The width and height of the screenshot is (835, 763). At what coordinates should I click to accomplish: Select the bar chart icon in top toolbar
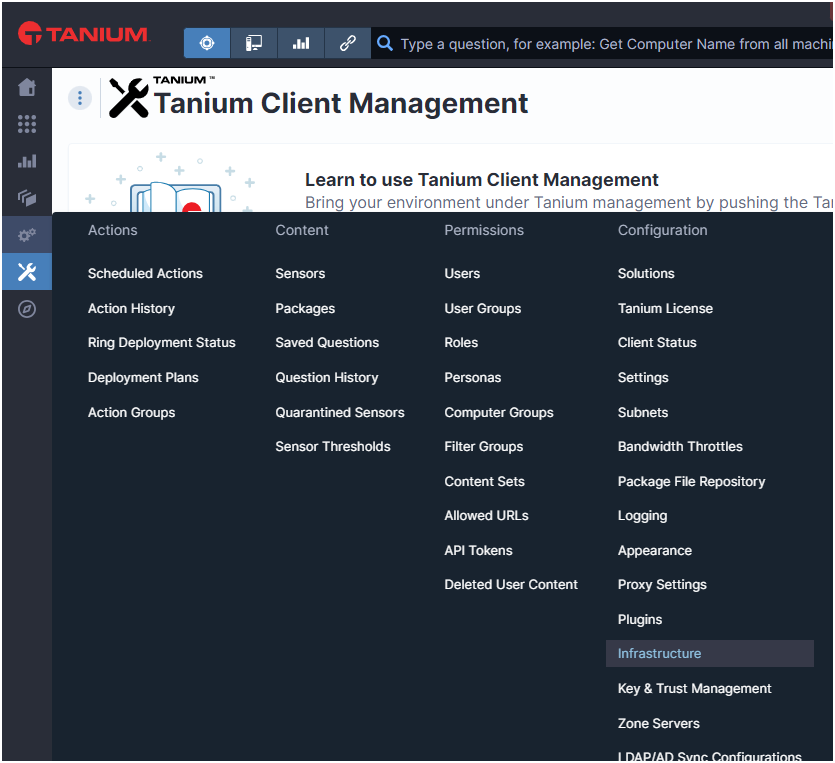[x=300, y=44]
